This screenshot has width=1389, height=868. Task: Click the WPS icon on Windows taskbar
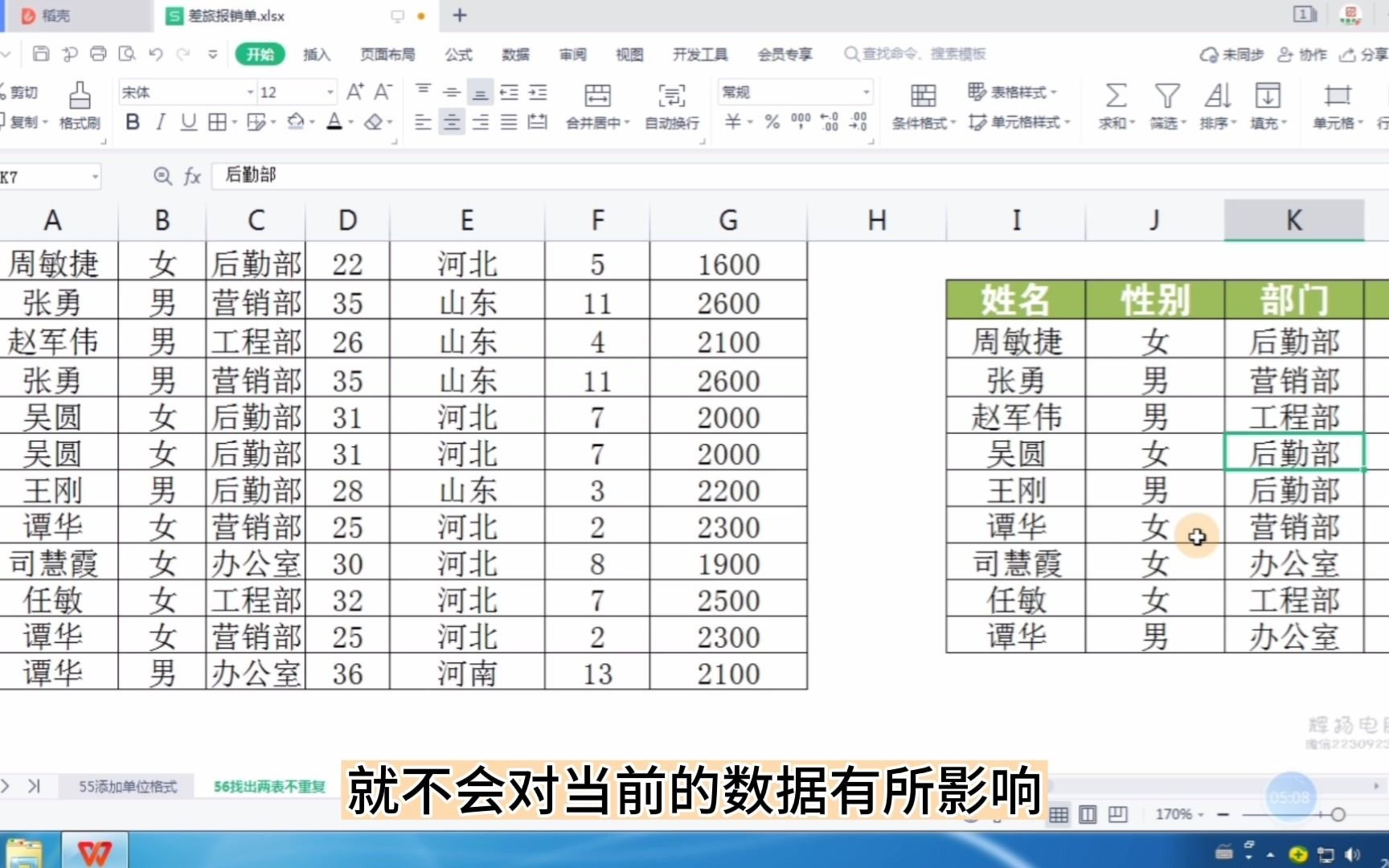pos(95,852)
